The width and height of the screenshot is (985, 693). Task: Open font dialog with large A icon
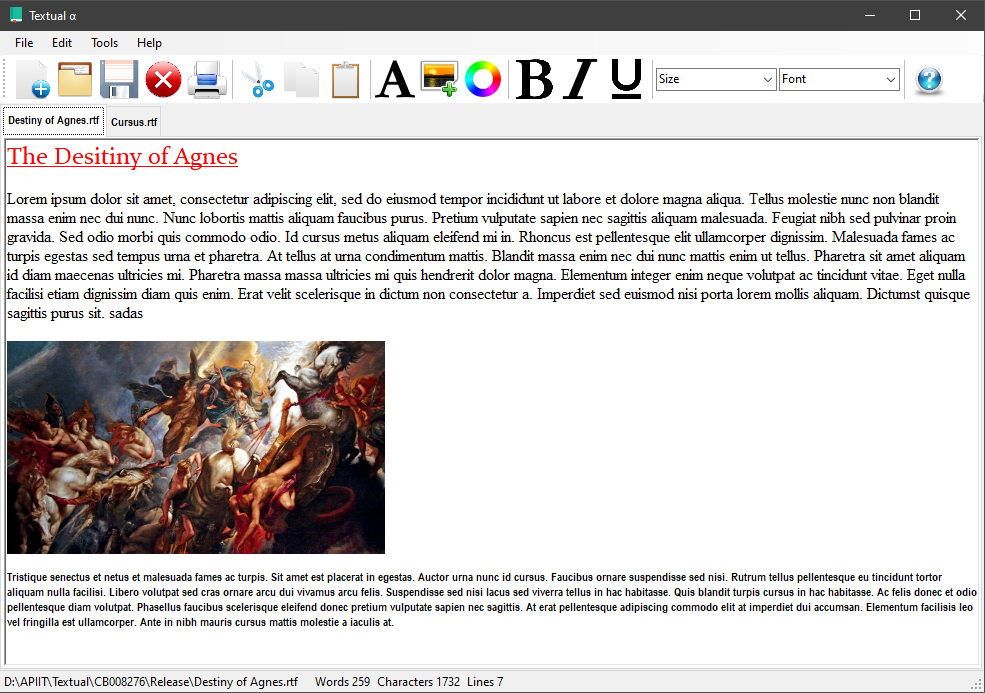(x=395, y=79)
